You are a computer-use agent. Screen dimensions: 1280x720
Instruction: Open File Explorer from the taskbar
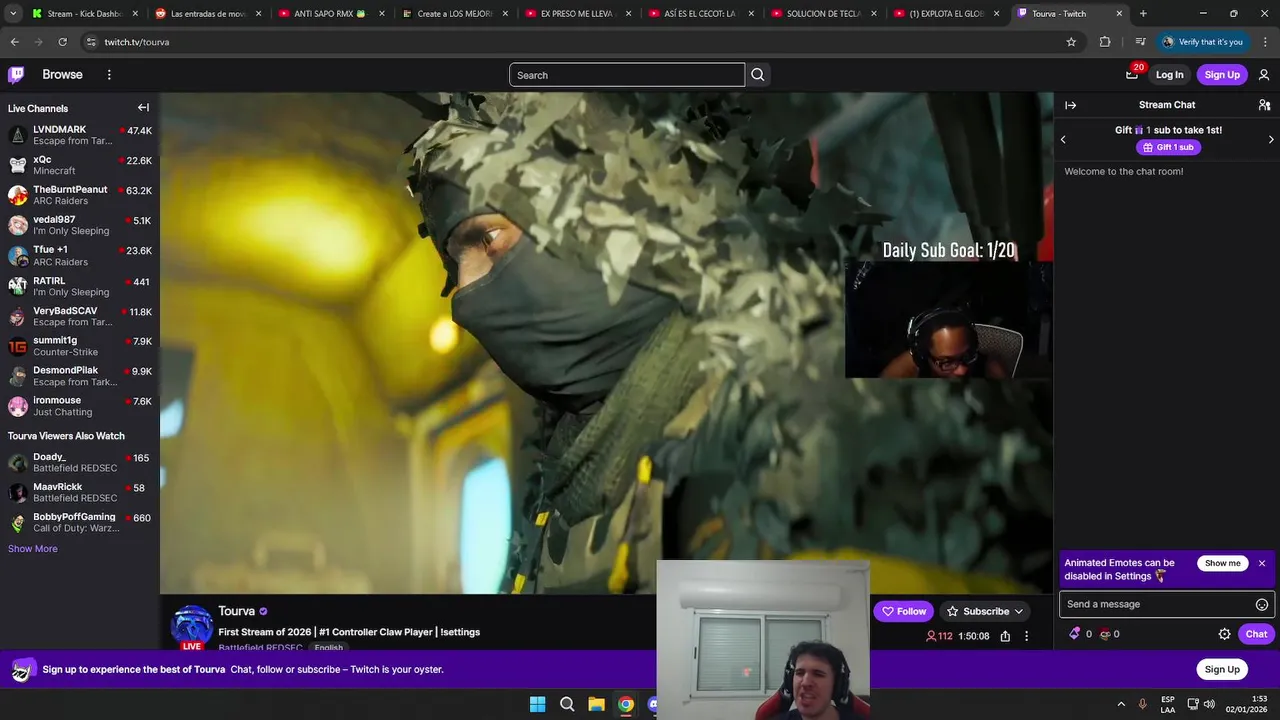click(596, 704)
